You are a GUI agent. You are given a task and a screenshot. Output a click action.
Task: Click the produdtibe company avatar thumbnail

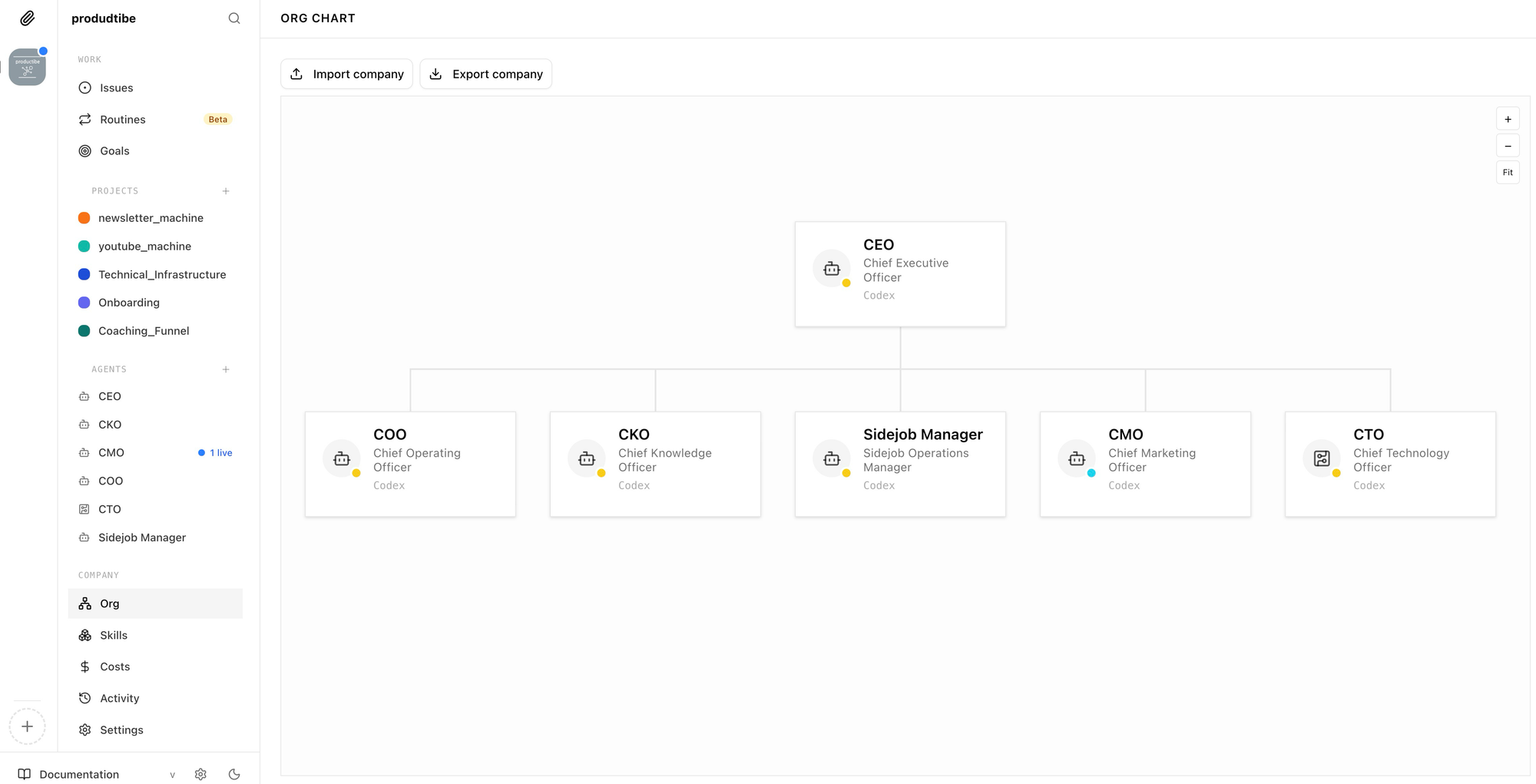point(28,68)
